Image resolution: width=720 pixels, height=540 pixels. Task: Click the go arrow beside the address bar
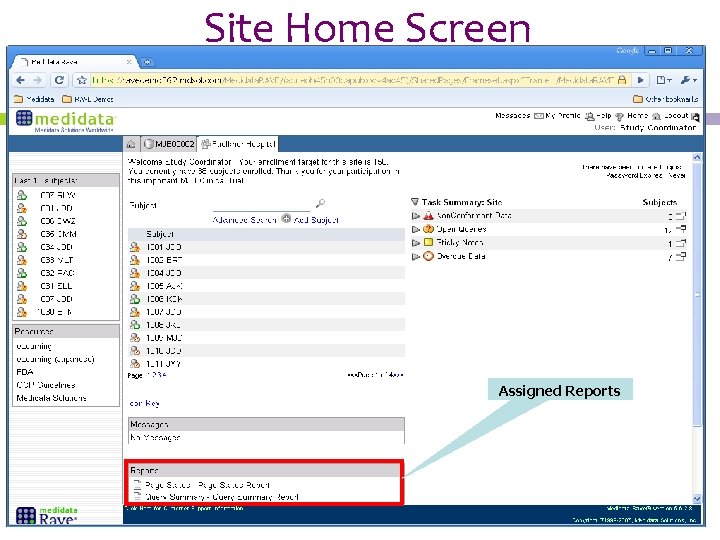click(641, 80)
